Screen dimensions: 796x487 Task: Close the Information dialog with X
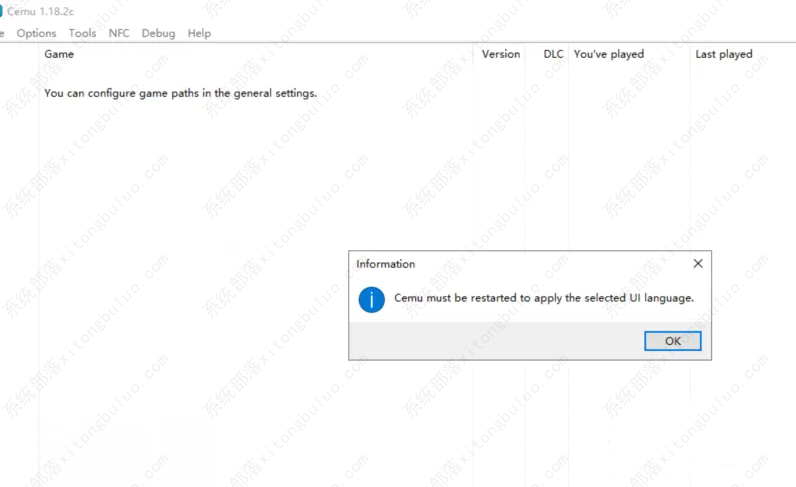(698, 263)
